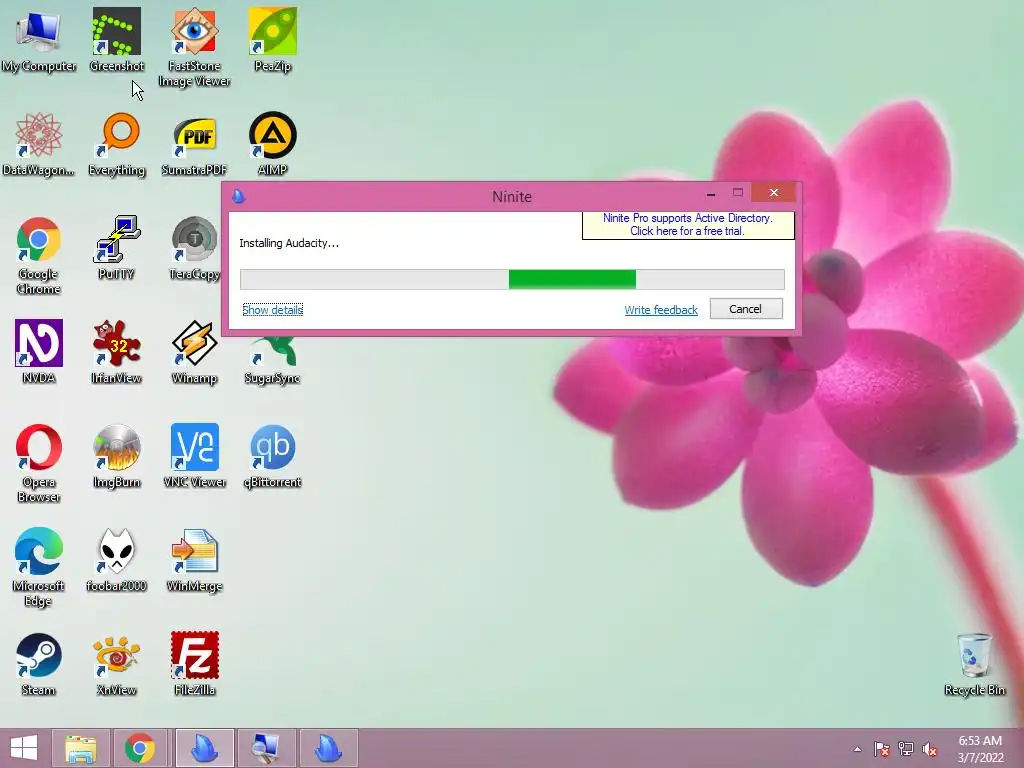Click the VNC Viewer desktop icon
The image size is (1024, 768).
[x=194, y=456]
